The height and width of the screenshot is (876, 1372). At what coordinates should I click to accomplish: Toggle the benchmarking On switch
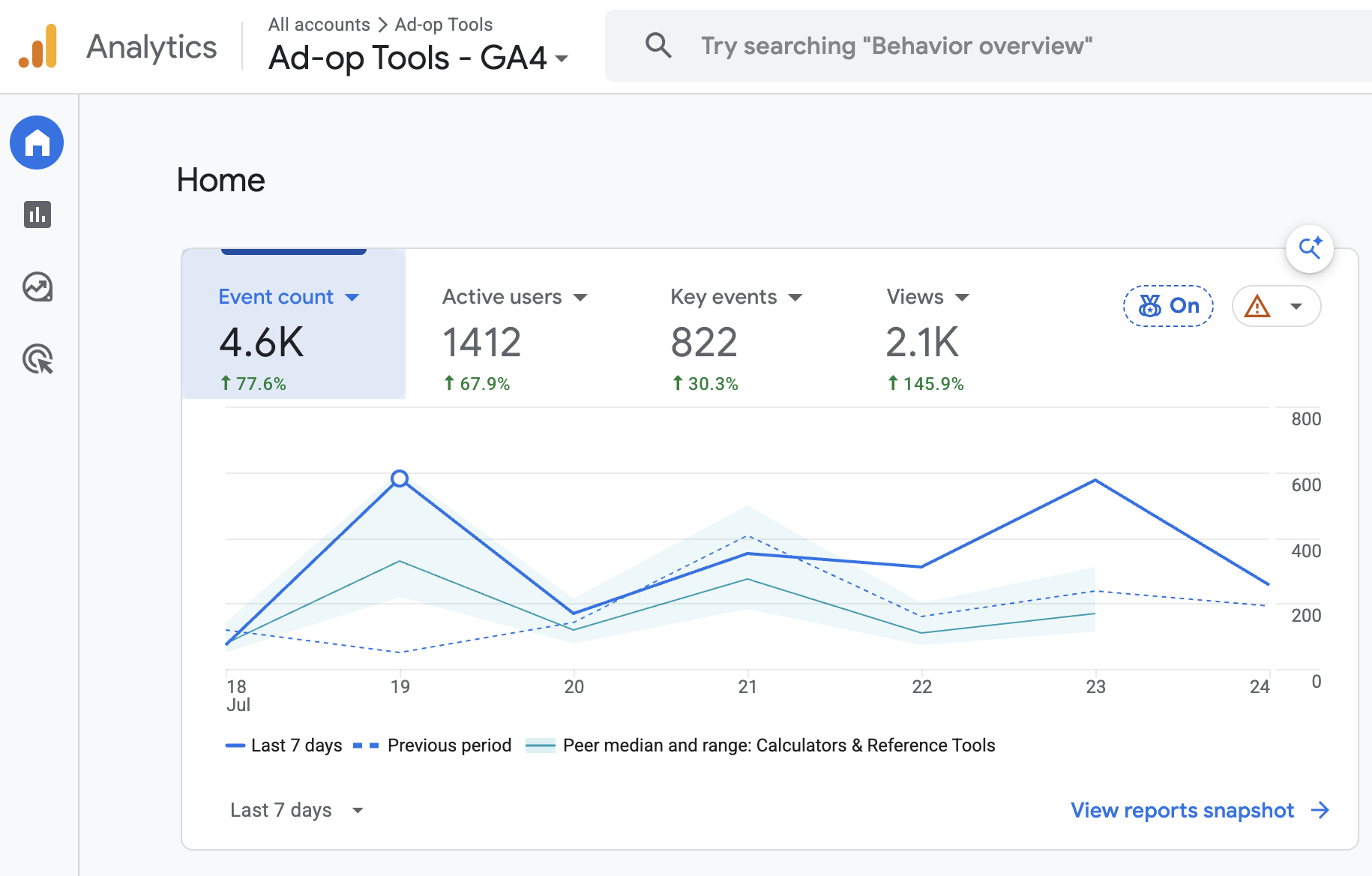(x=1168, y=306)
